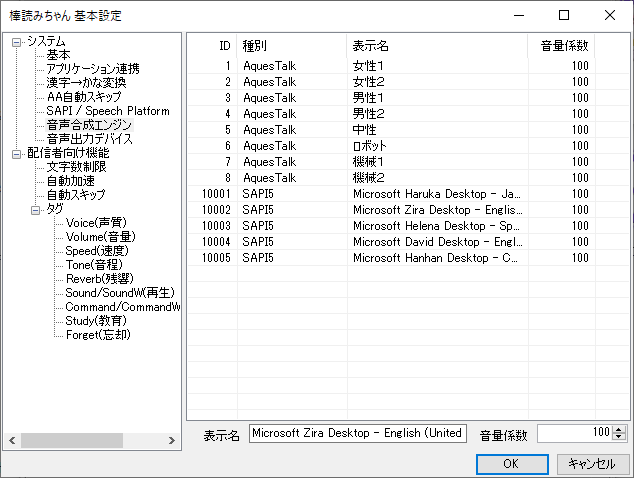Select Forget(忘却) tag item
This screenshot has width=634, height=478.
point(98,335)
